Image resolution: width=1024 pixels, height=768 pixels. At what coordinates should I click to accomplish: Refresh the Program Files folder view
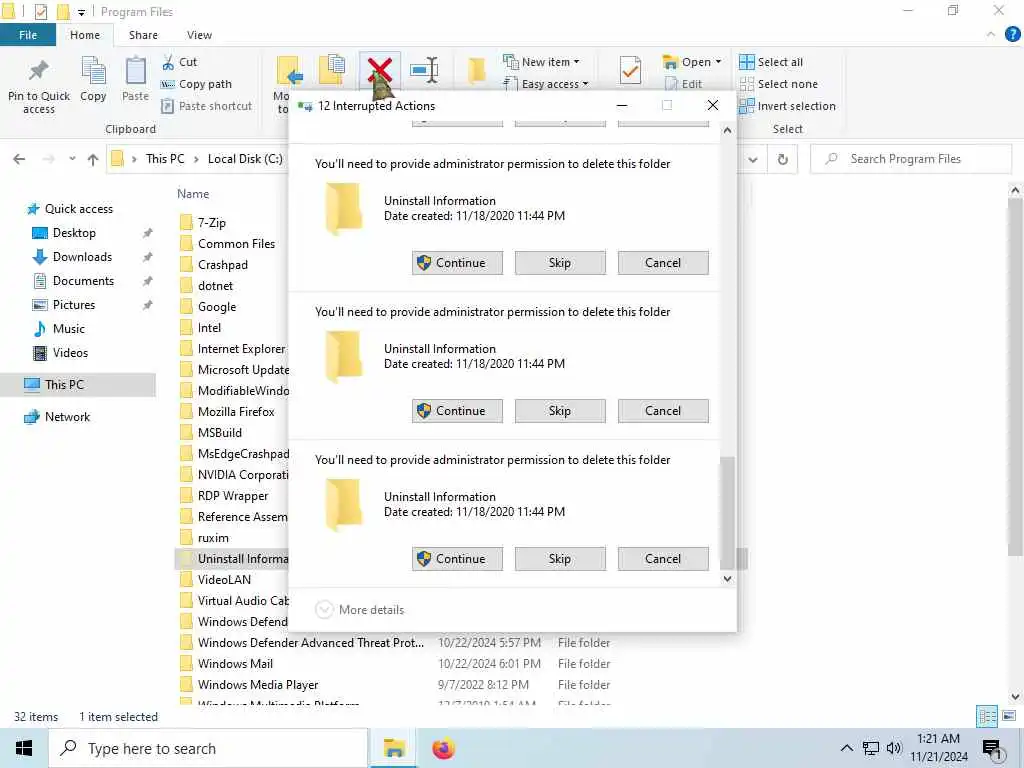(782, 159)
